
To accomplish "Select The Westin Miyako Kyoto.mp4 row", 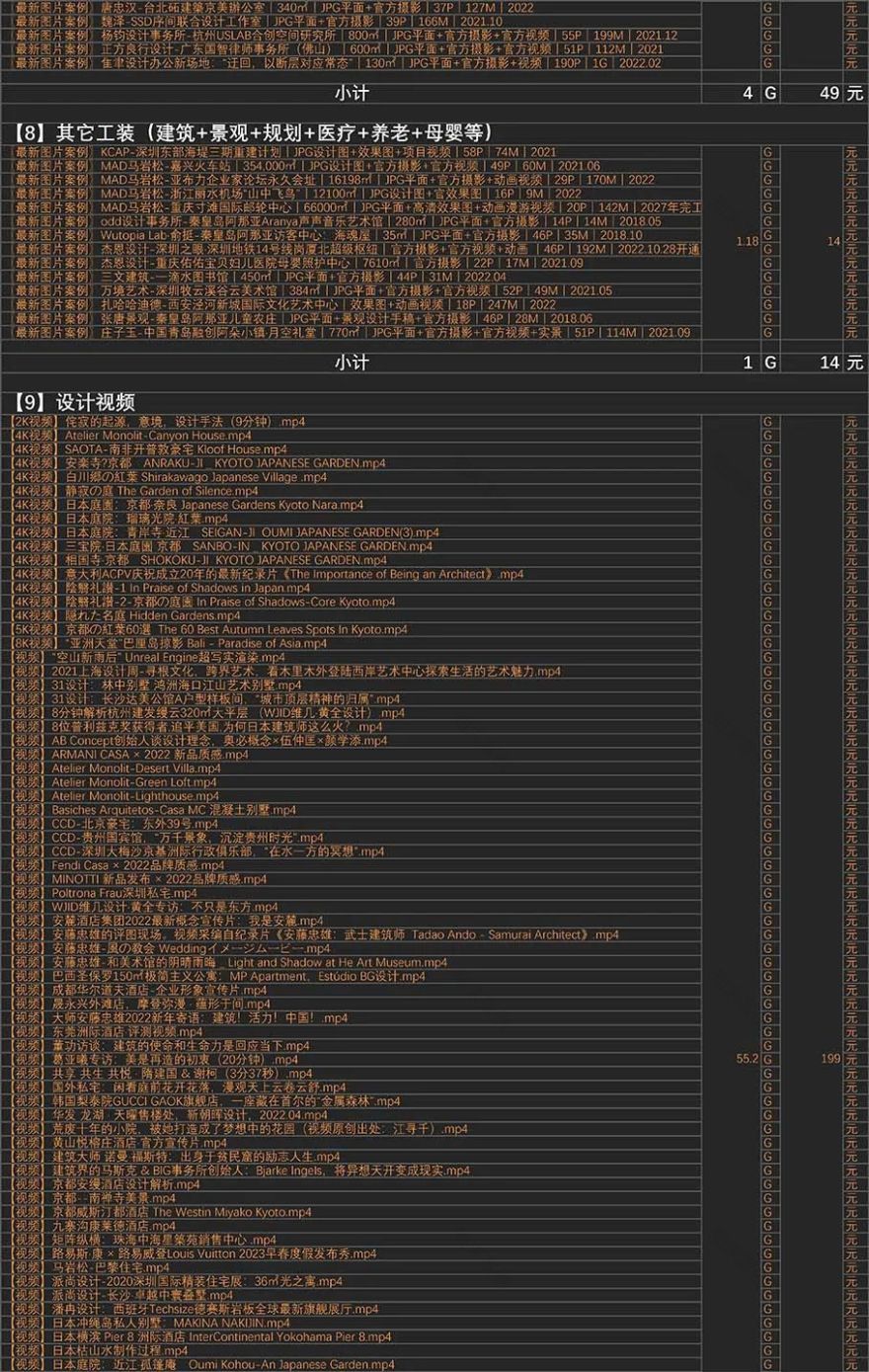I will coord(168,1211).
